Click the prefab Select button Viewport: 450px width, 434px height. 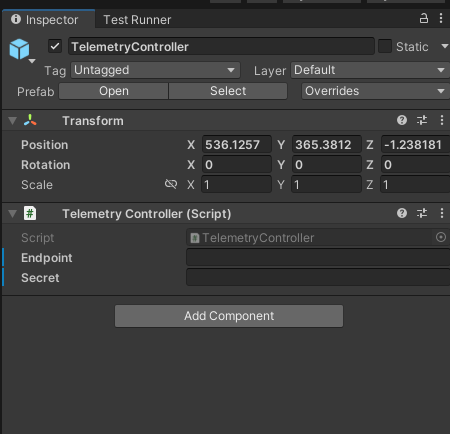[228, 91]
